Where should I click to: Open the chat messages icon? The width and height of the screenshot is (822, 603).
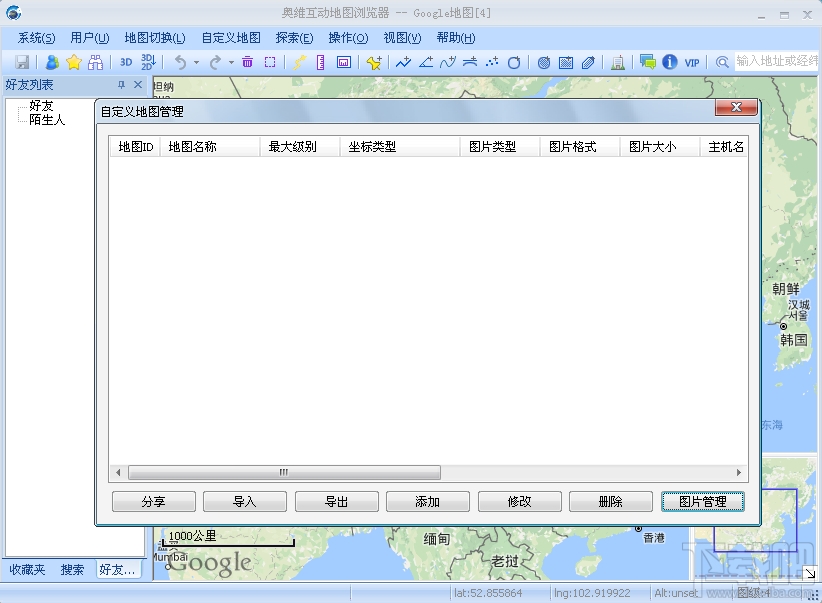tap(648, 62)
